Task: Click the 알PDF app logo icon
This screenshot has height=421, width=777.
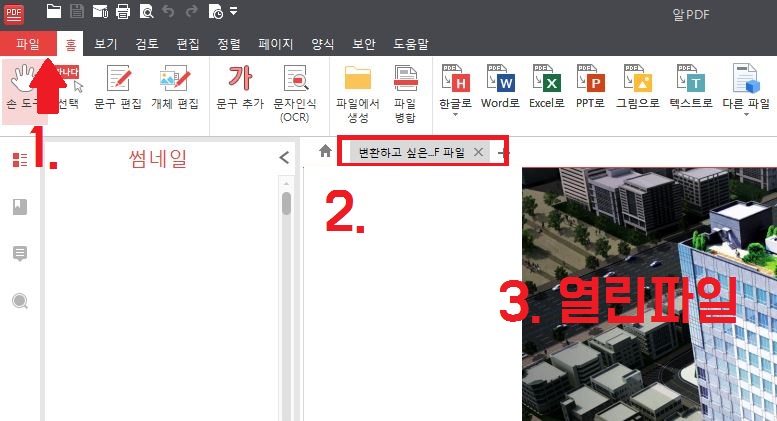Action: (x=13, y=13)
